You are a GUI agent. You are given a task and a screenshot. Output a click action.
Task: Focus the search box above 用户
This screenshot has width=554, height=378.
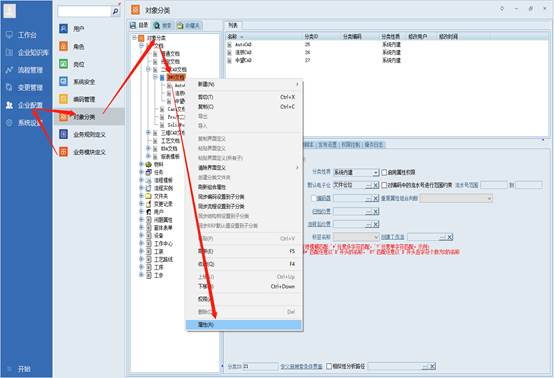tap(84, 12)
